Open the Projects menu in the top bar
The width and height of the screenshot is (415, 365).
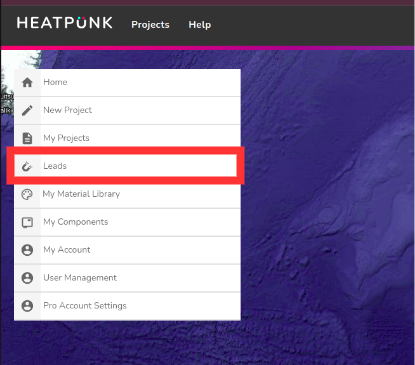coord(150,25)
